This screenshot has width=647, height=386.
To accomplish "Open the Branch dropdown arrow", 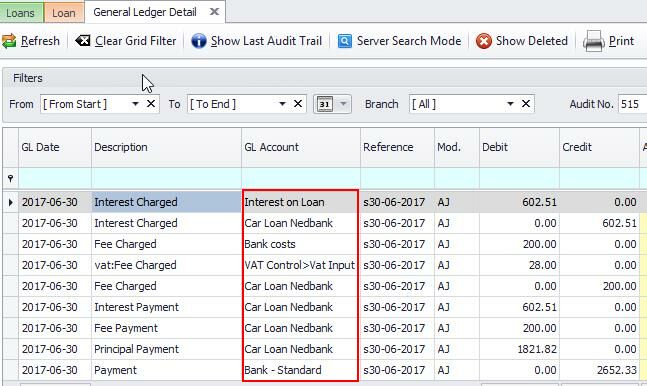I will 510,104.
